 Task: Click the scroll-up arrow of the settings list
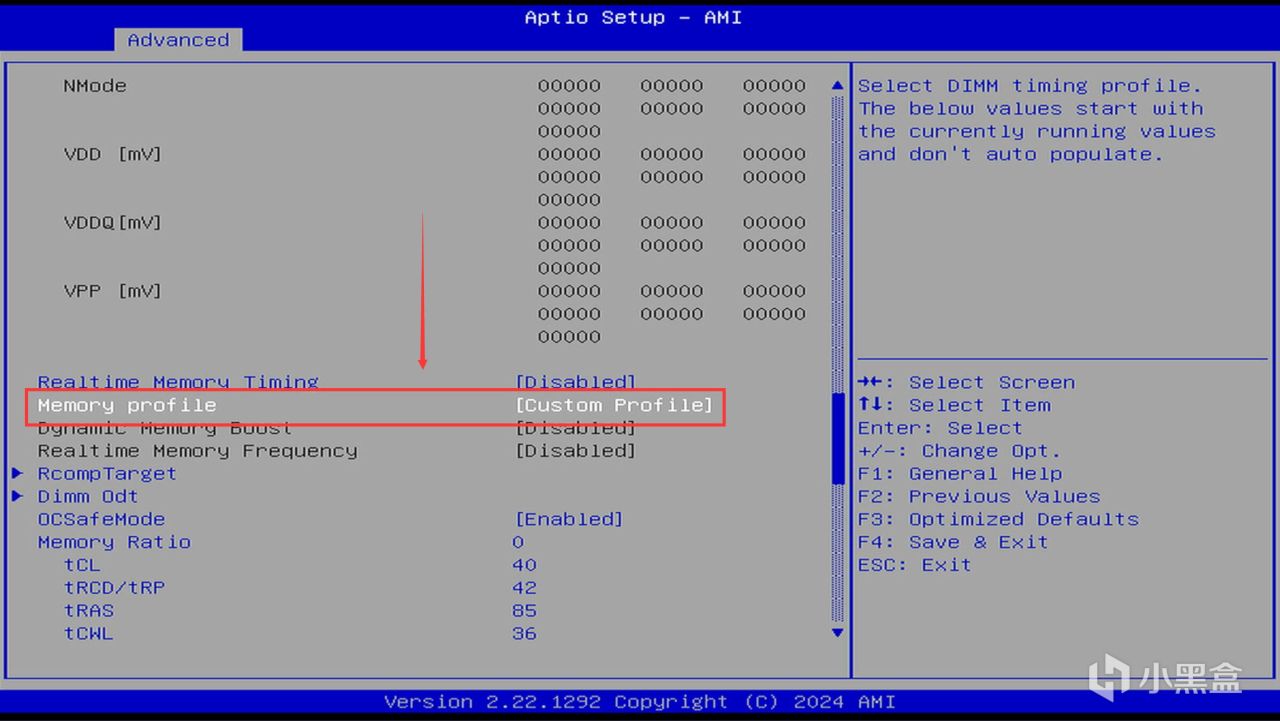838,86
